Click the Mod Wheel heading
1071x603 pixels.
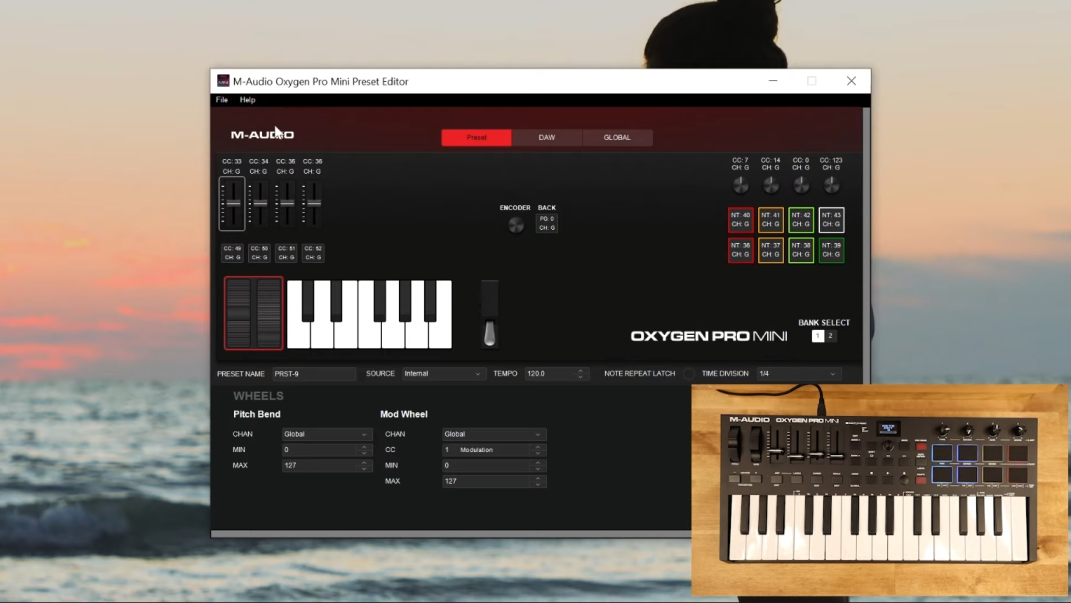click(404, 415)
